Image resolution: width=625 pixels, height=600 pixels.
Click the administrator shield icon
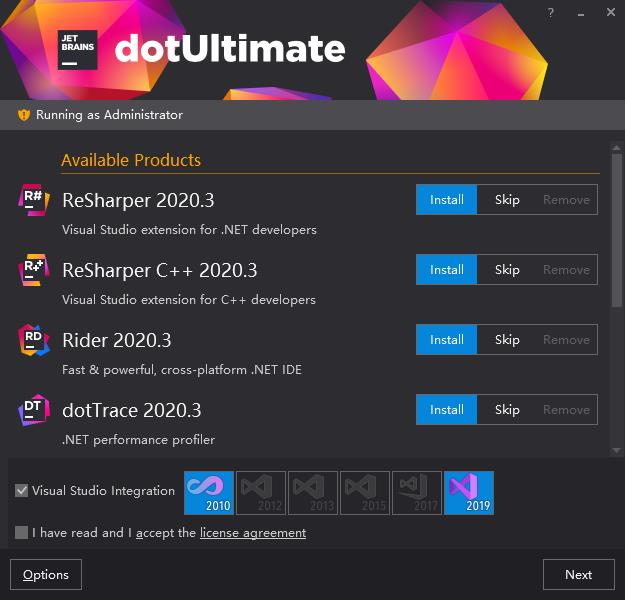24,115
